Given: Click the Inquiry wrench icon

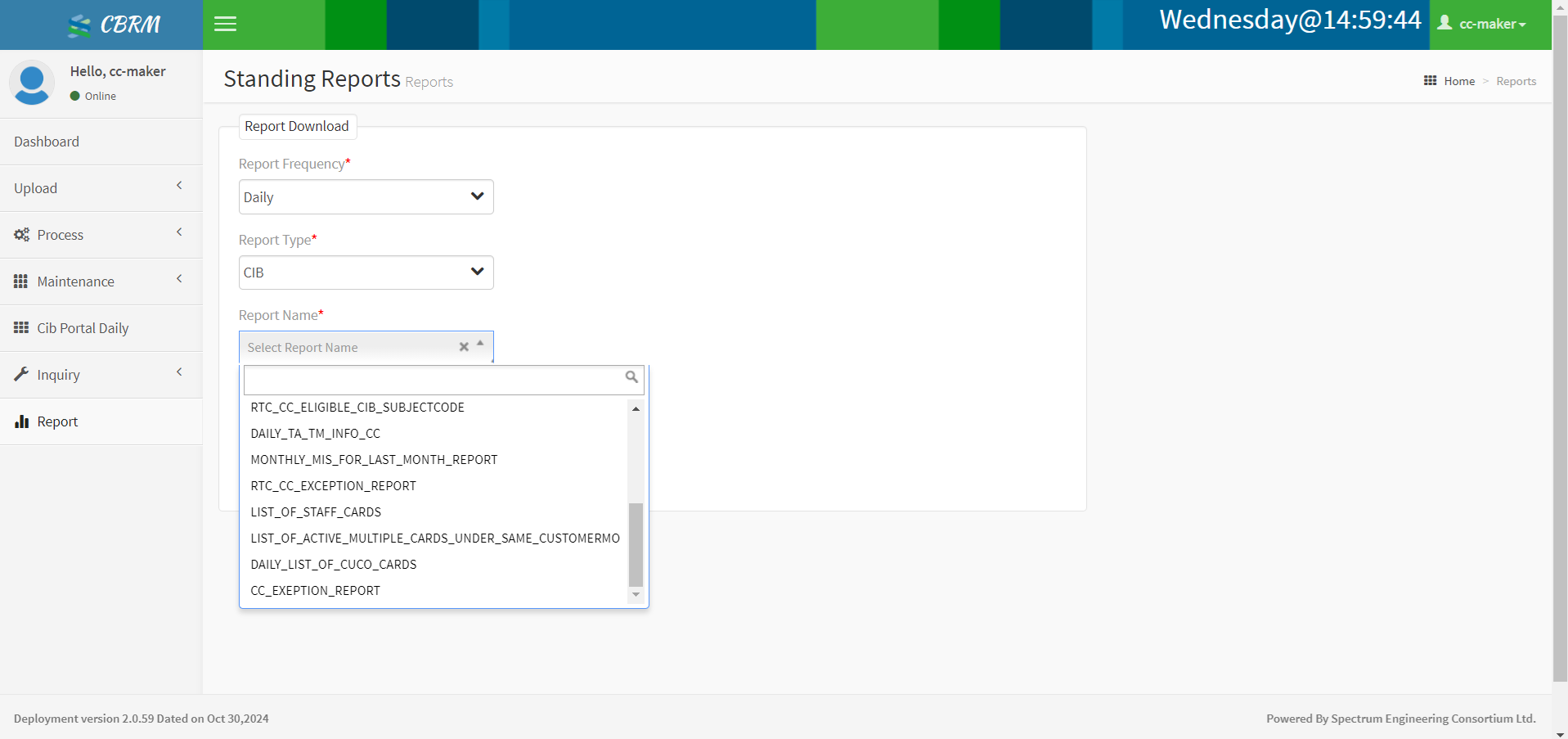Looking at the screenshot, I should 21,375.
